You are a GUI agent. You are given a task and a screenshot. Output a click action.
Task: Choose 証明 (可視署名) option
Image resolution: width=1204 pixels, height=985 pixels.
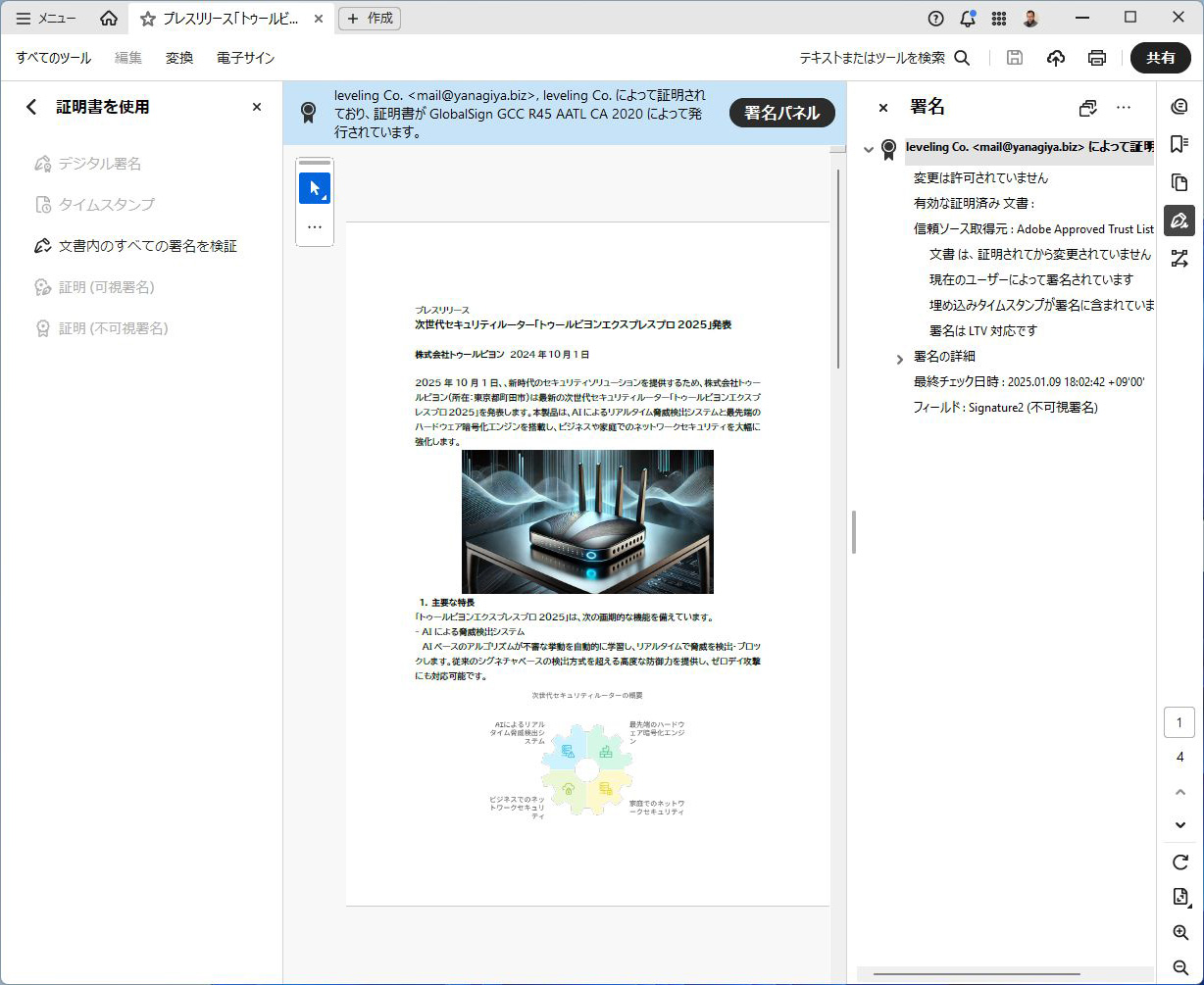[x=94, y=287]
